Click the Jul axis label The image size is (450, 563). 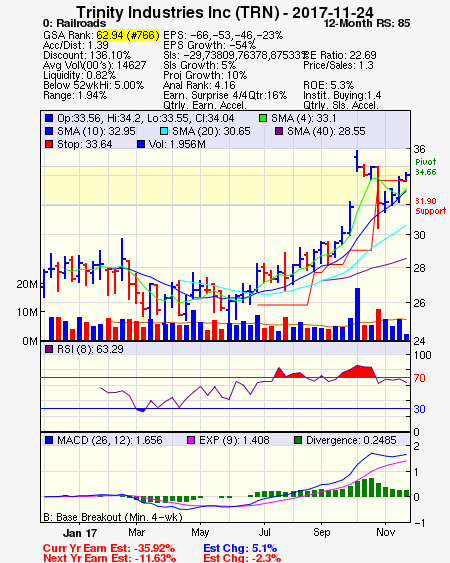click(x=264, y=532)
